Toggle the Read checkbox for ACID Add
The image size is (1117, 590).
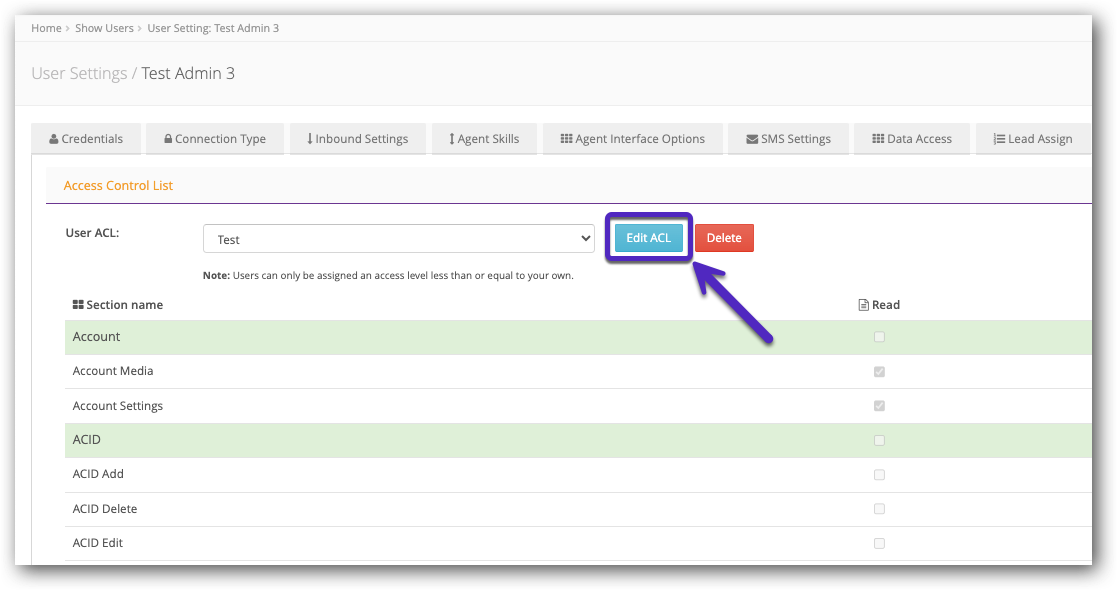click(879, 474)
